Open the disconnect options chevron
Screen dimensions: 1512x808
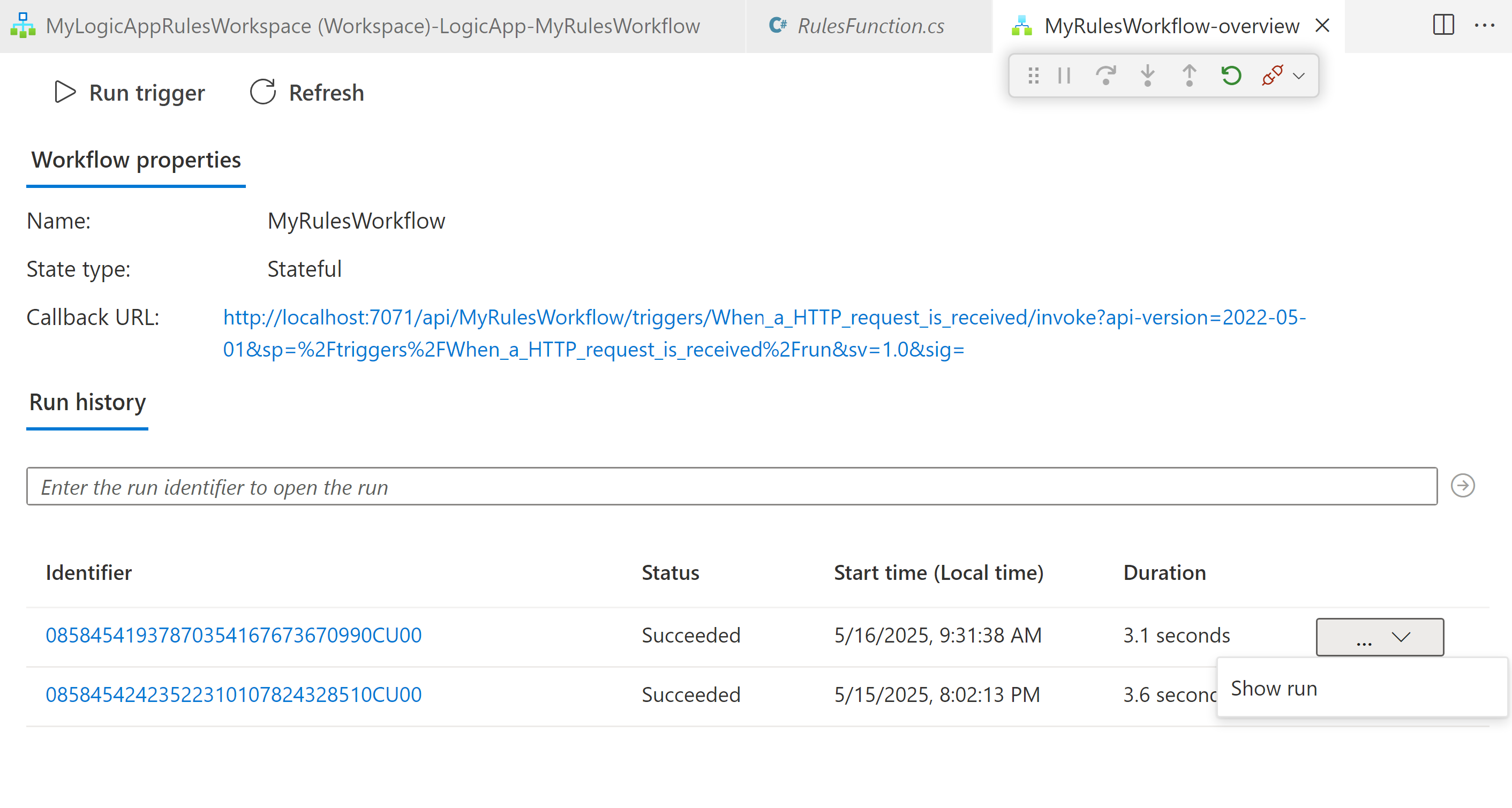[x=1298, y=75]
